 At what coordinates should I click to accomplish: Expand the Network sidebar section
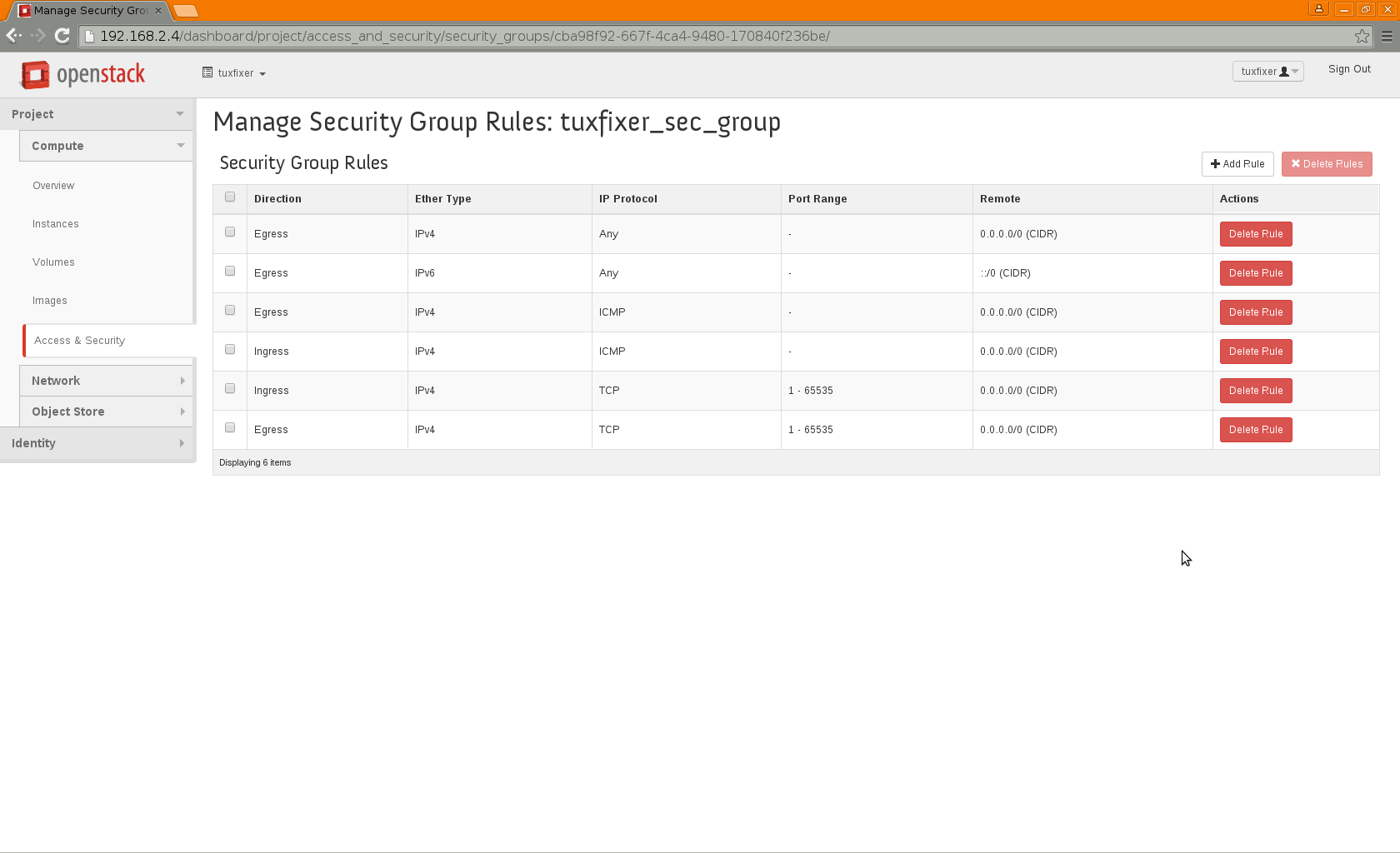coord(106,381)
